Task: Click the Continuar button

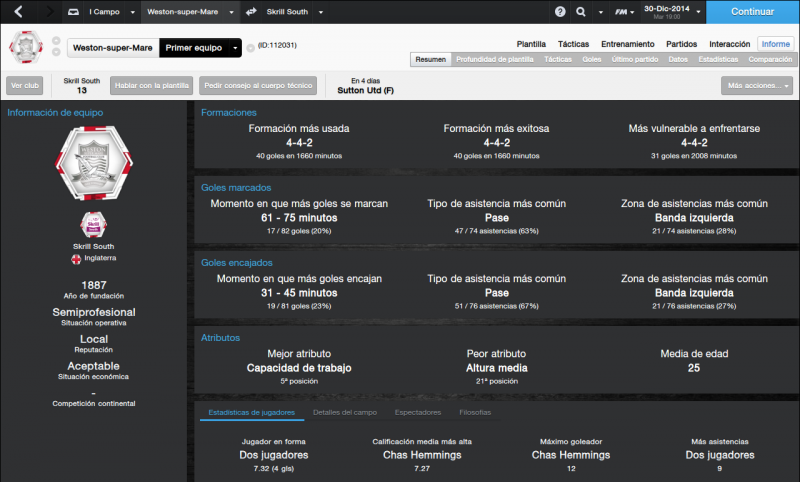Action: [753, 12]
